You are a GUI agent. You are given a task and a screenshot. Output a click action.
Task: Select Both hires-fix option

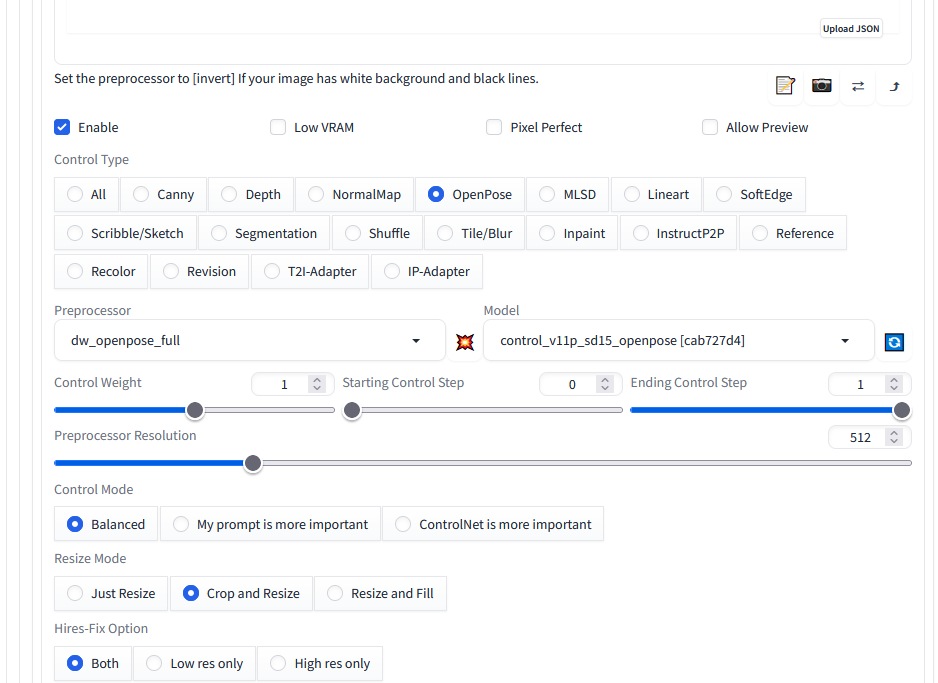click(93, 663)
